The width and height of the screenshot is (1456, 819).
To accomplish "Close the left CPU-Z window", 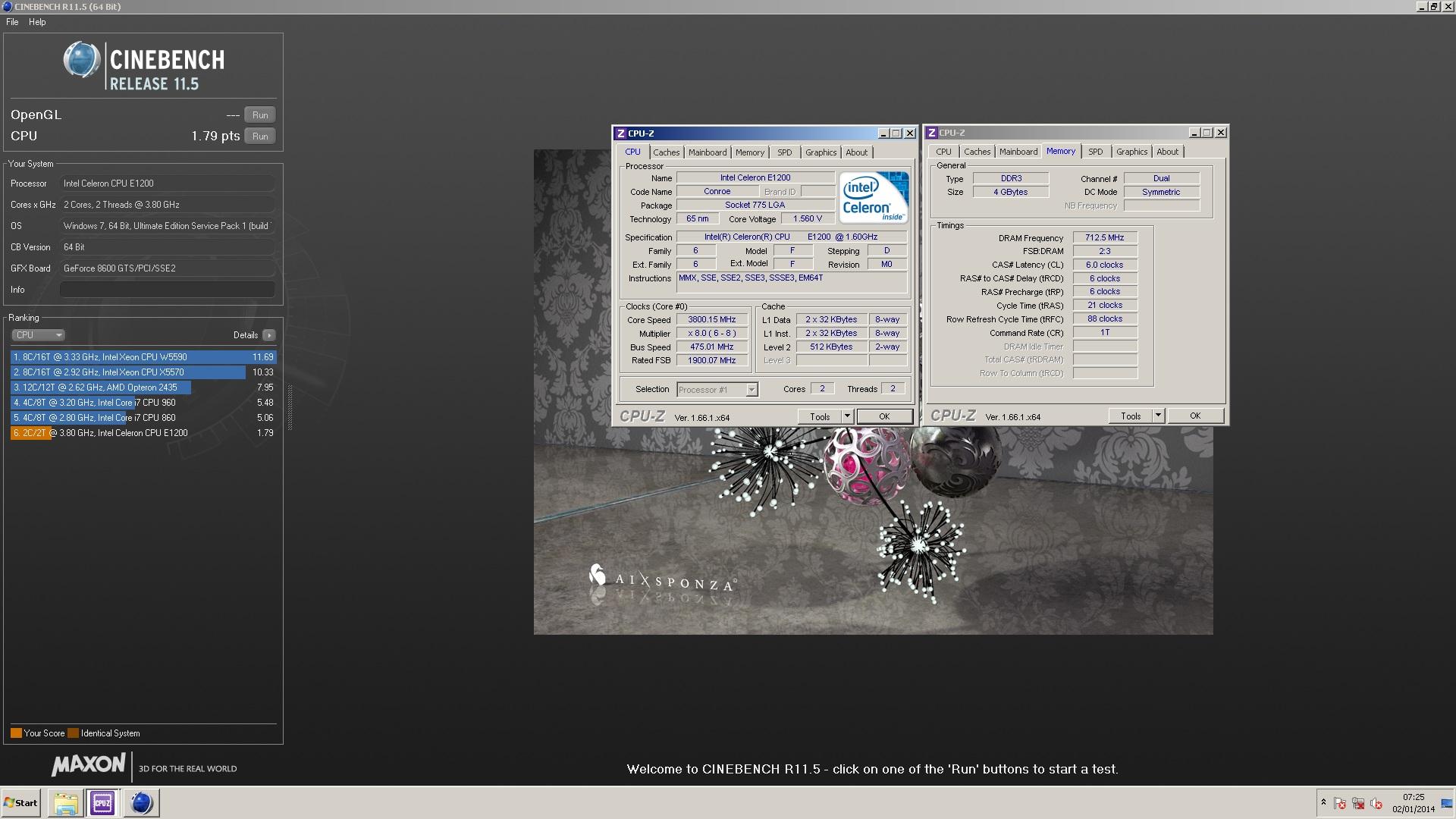I will (910, 133).
